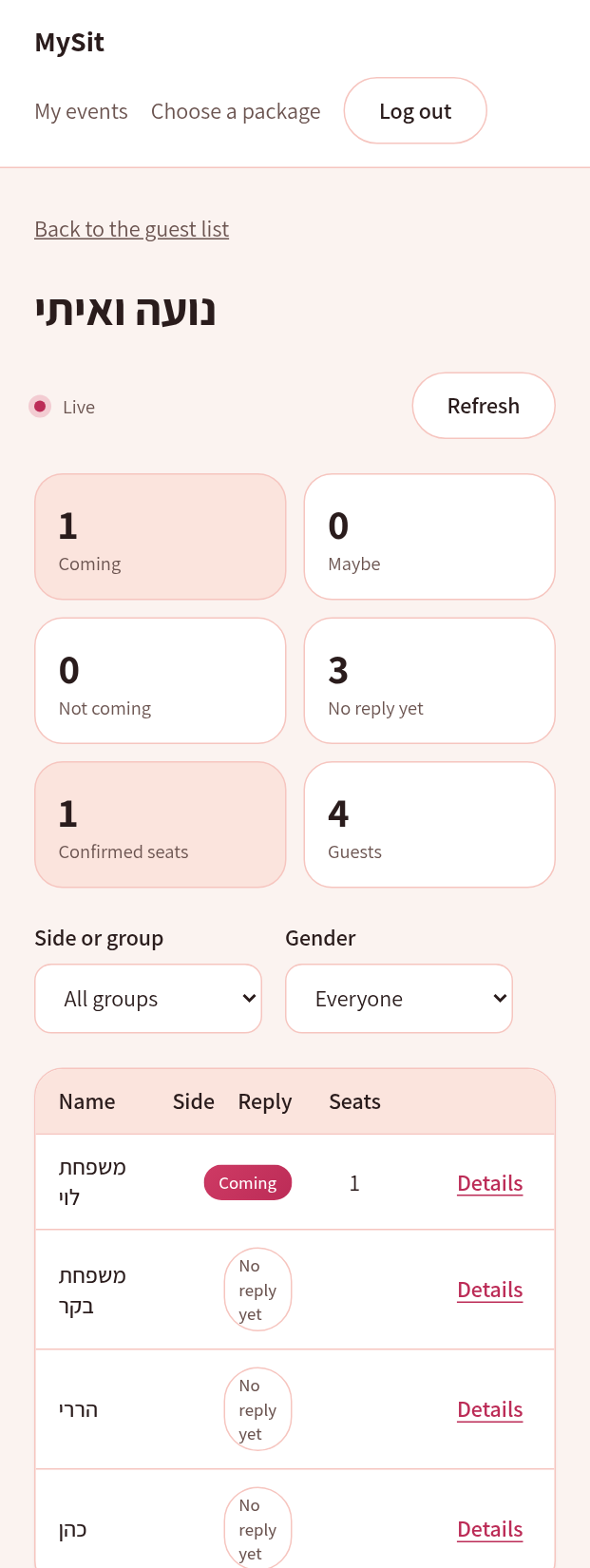Click the red Live indicator dot

[x=40, y=407]
